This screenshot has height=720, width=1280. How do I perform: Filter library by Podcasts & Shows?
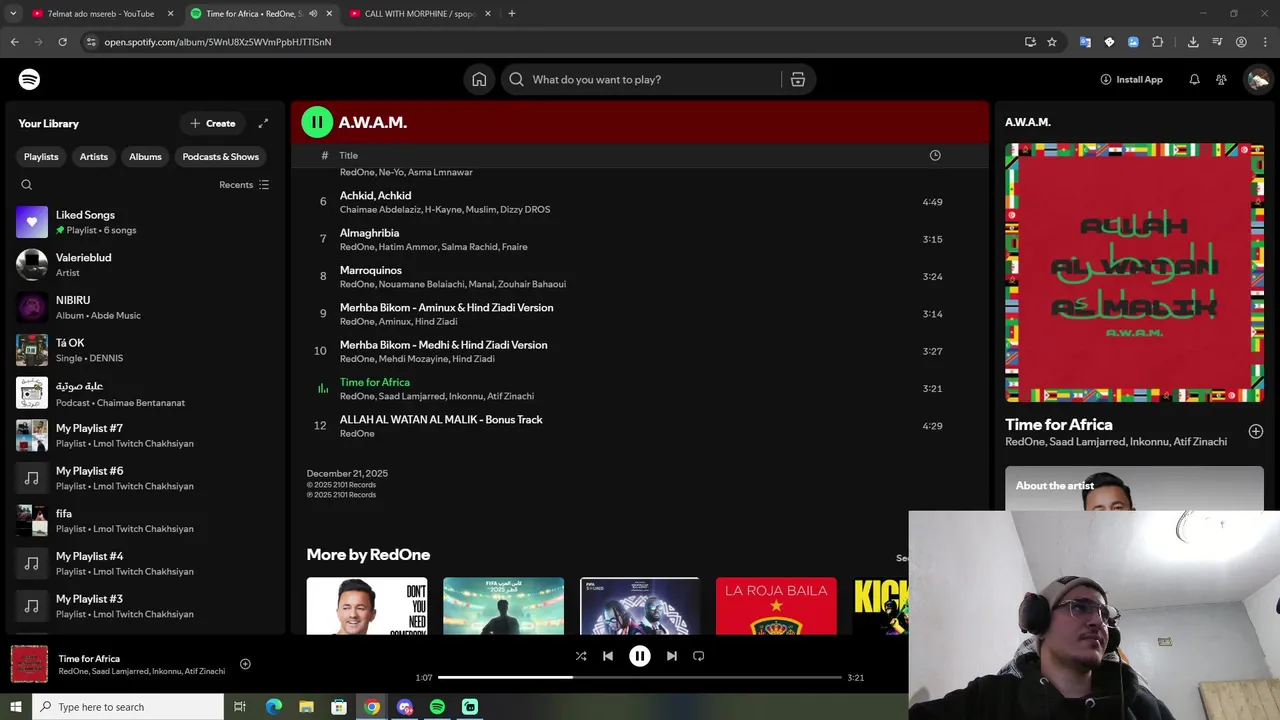pyautogui.click(x=220, y=157)
